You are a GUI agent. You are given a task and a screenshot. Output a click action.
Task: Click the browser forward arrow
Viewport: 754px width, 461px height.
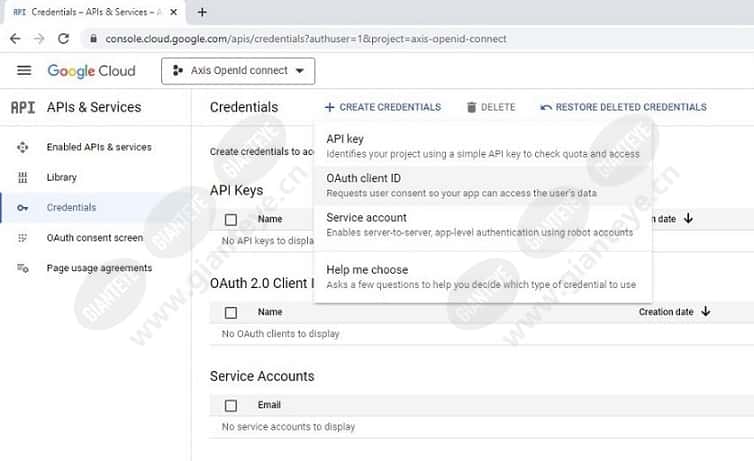pyautogui.click(x=39, y=39)
